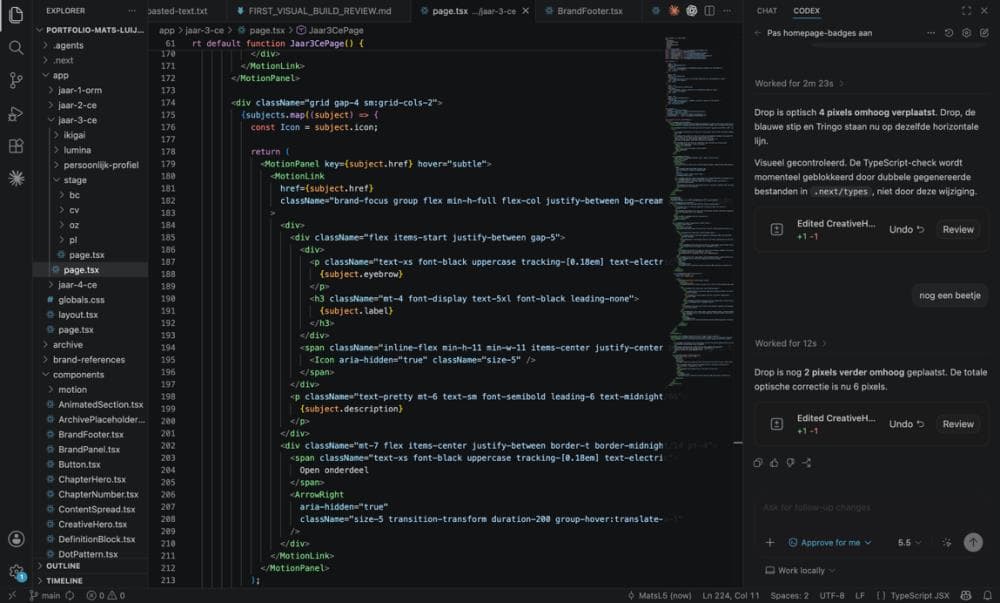
Task: Close the page.tsx editor tab
Action: point(526,11)
